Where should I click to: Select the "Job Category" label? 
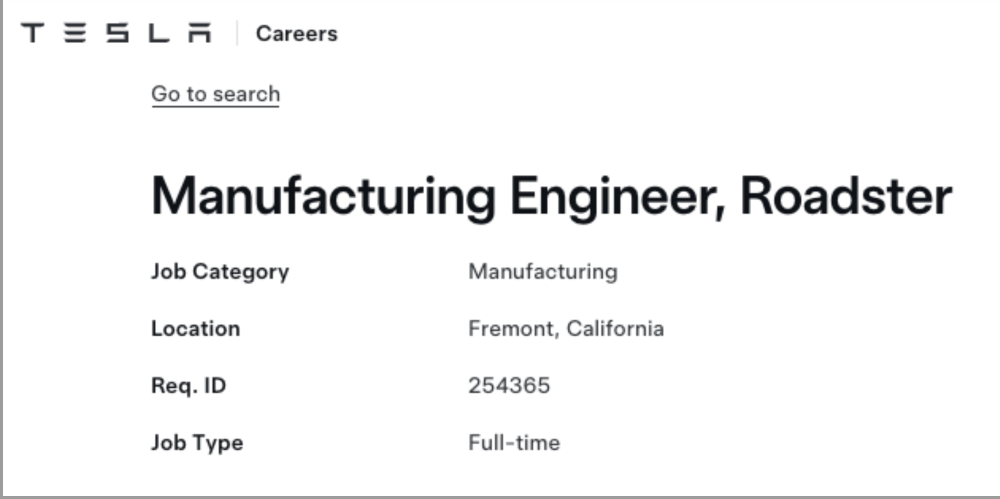[219, 272]
